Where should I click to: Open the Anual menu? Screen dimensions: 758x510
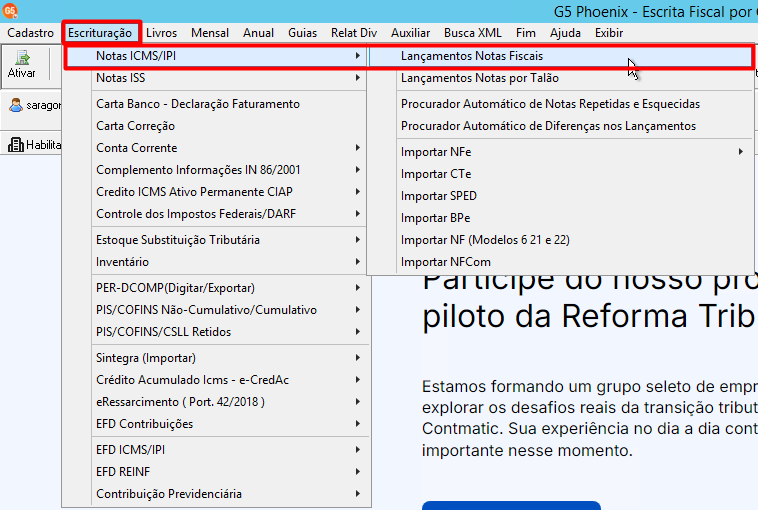pos(259,33)
